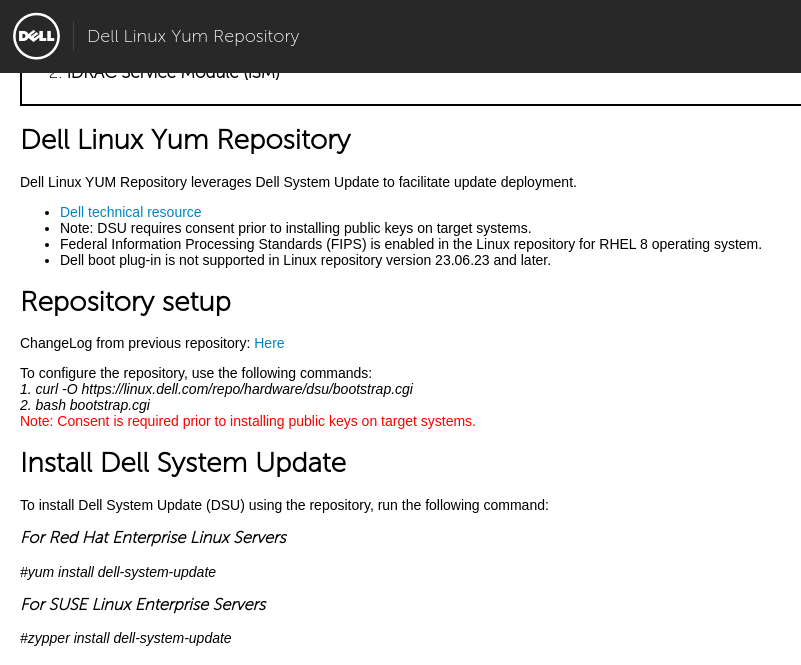Click the Install Dell System Update heading

[x=183, y=463]
